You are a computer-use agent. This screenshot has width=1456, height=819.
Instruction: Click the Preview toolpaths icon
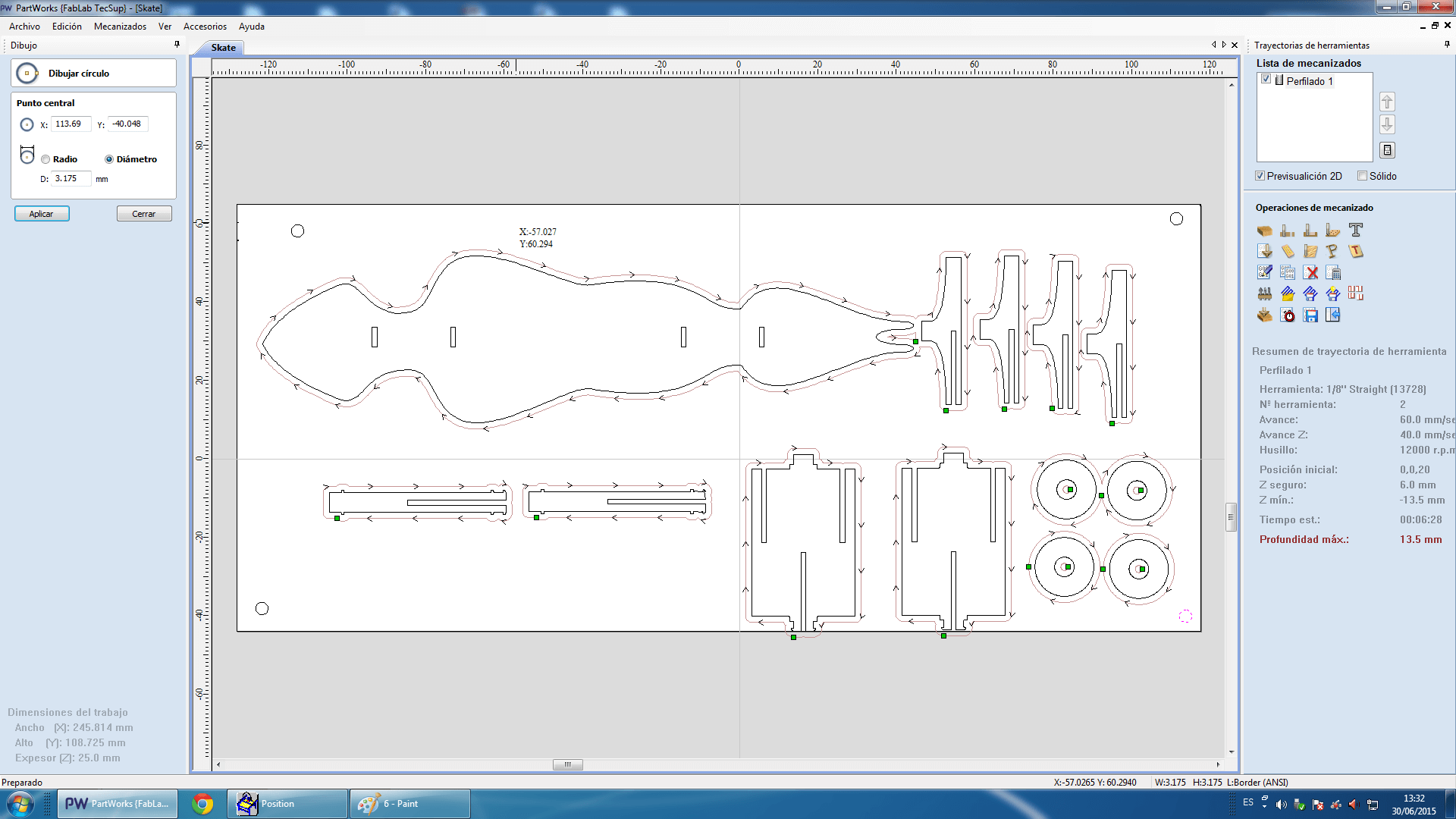pyautogui.click(x=1264, y=315)
